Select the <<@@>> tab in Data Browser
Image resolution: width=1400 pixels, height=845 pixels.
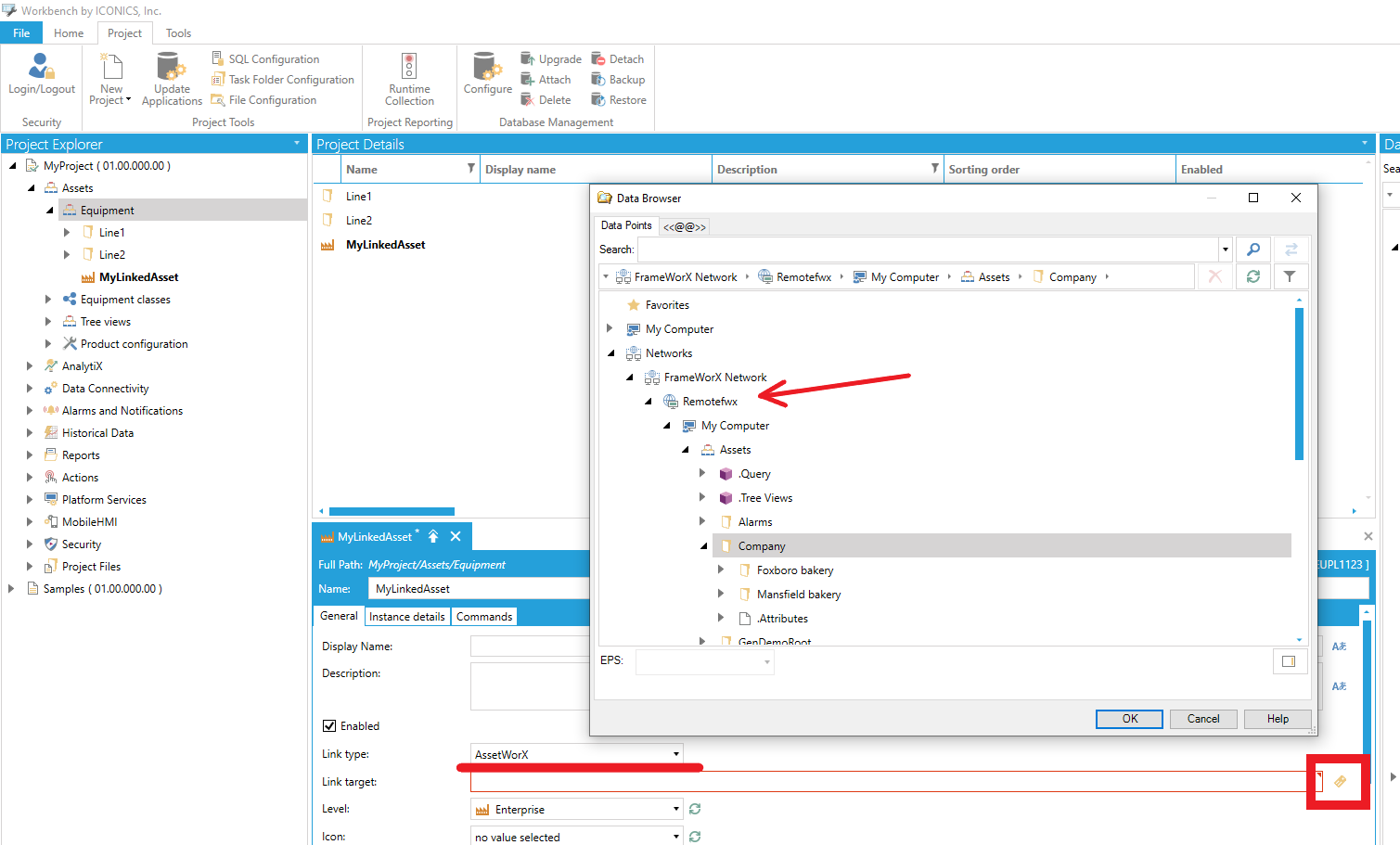pyautogui.click(x=685, y=226)
